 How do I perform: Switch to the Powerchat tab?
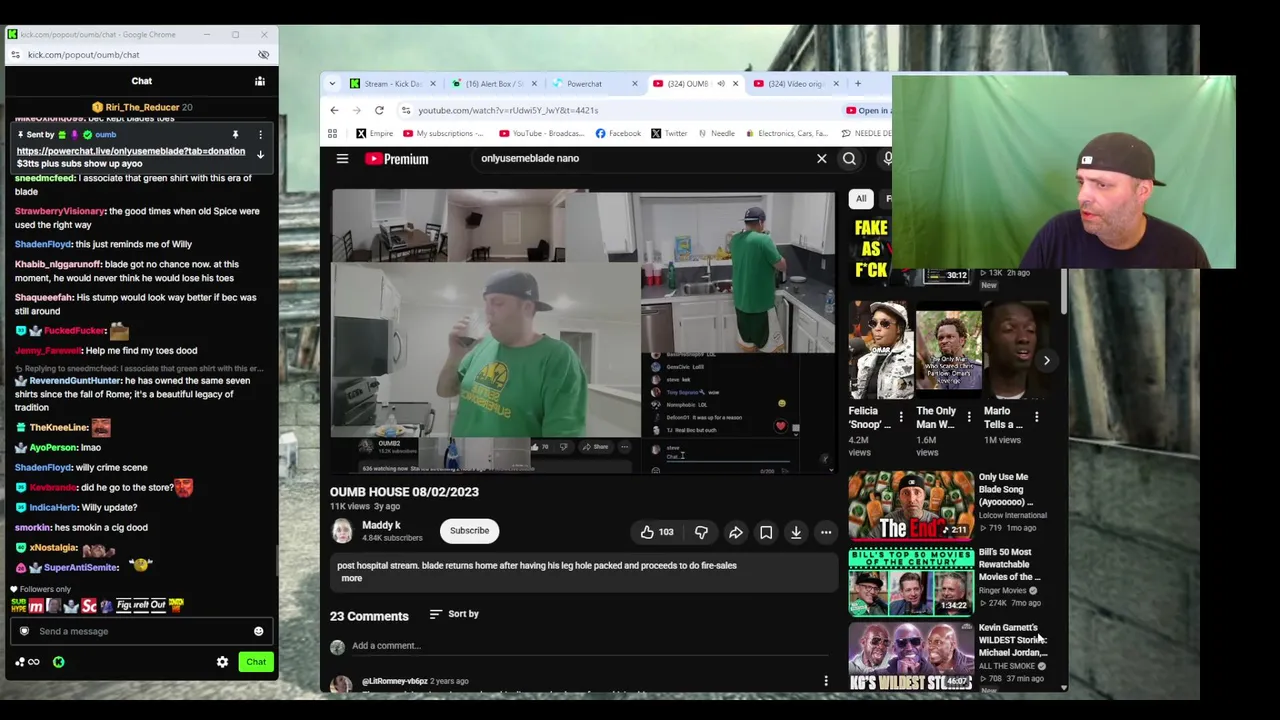point(594,84)
